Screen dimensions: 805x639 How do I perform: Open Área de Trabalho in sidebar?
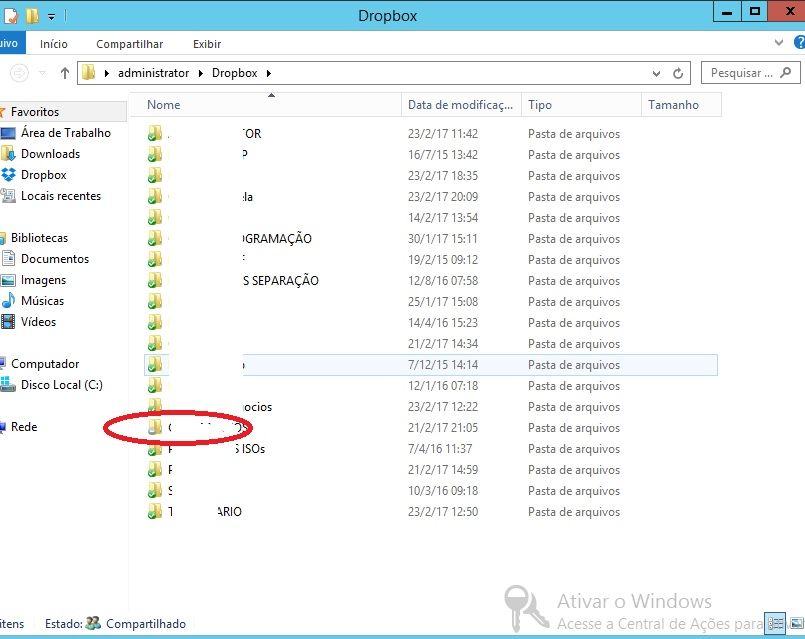(x=65, y=133)
